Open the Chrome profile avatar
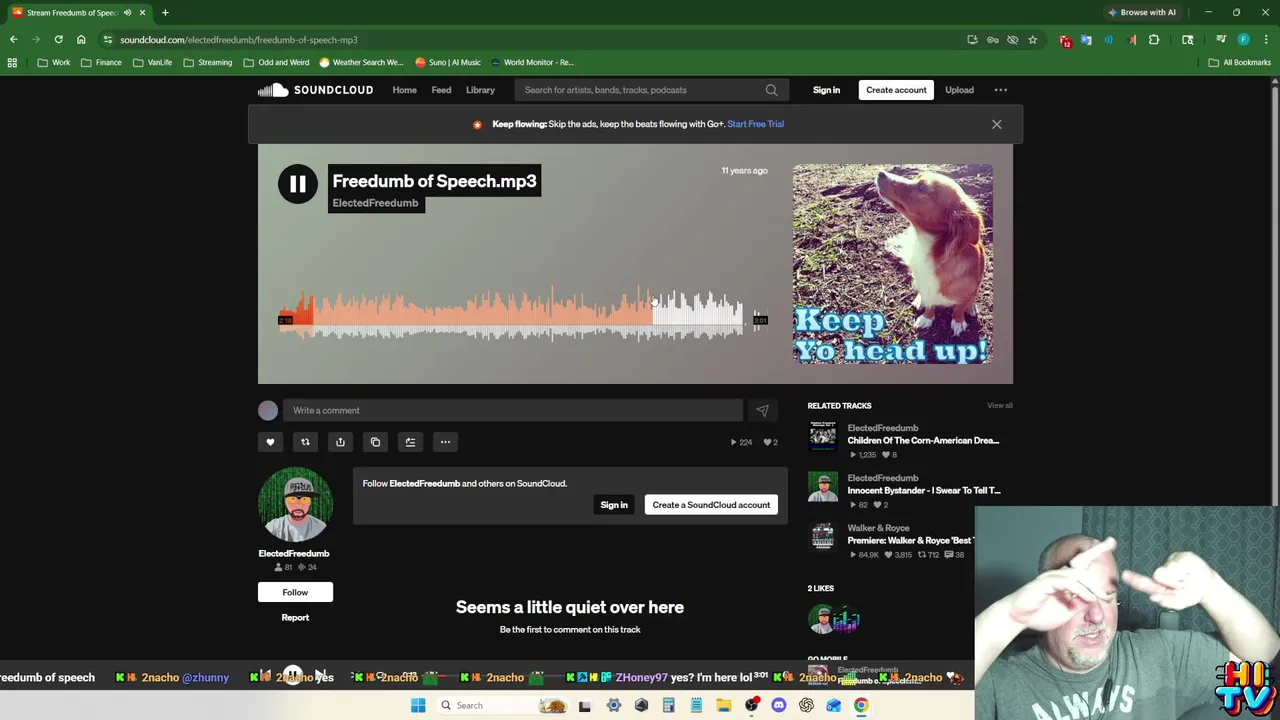 1244,40
